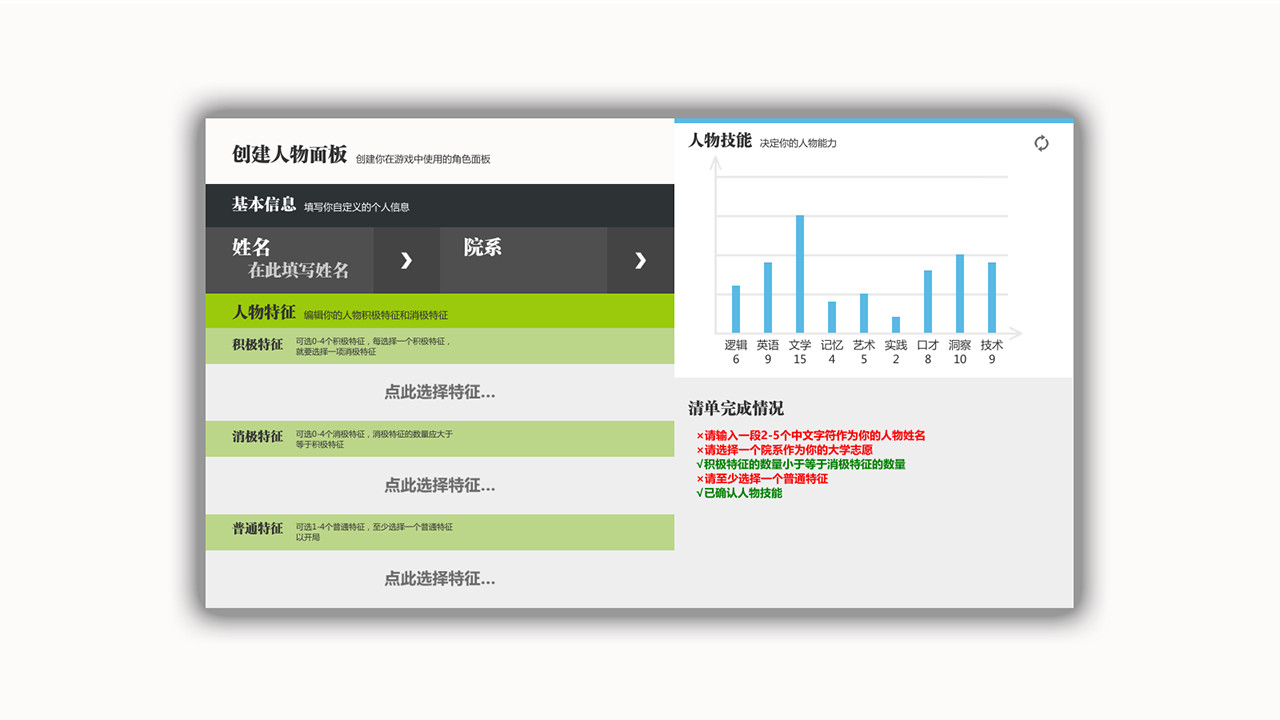
Task: Click the 英语 skill bar
Action: [x=768, y=297]
